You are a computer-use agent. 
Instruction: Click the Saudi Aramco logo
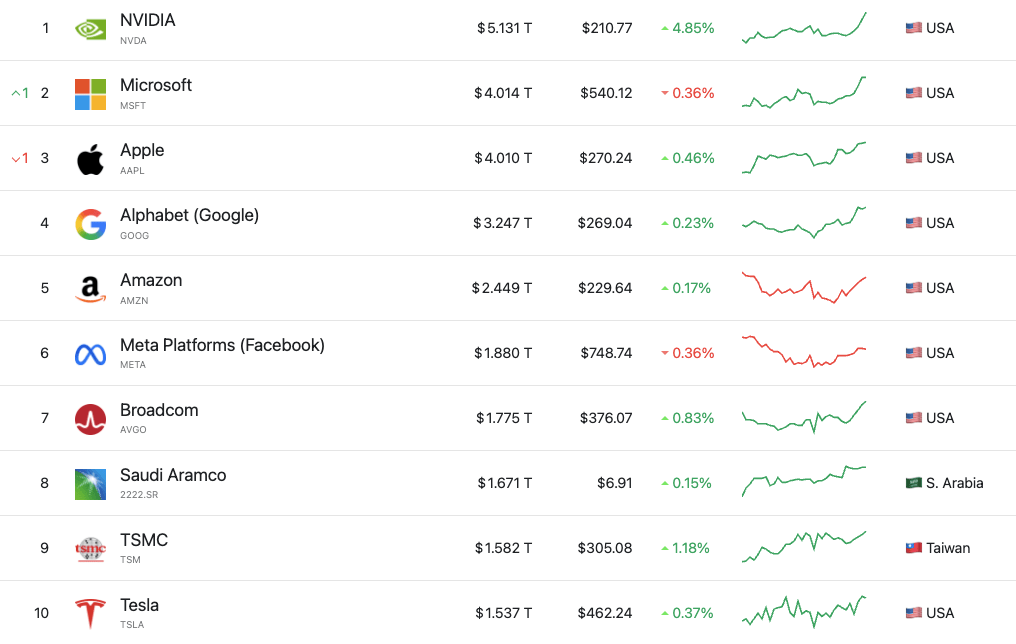click(90, 484)
